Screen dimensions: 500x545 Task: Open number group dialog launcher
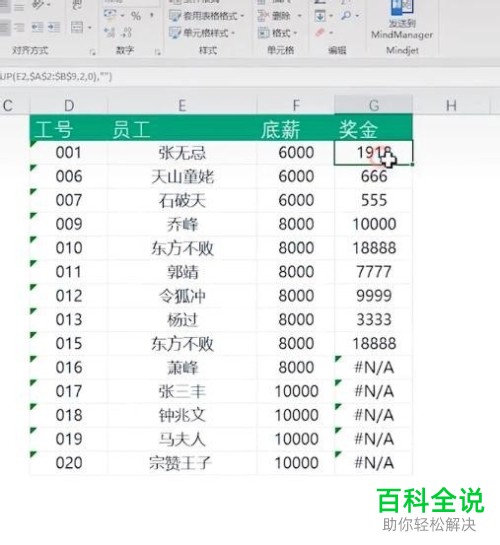click(158, 52)
